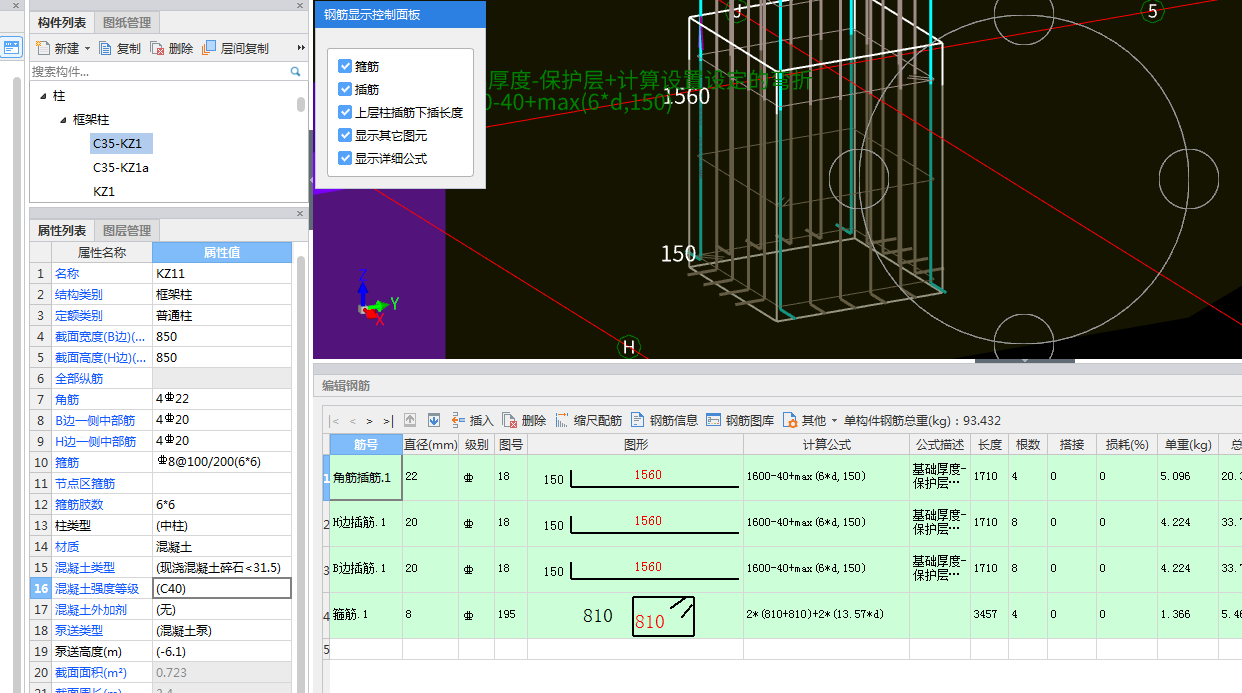Toggle 显示其它图元 checkbox
The image size is (1242, 693).
click(x=345, y=135)
